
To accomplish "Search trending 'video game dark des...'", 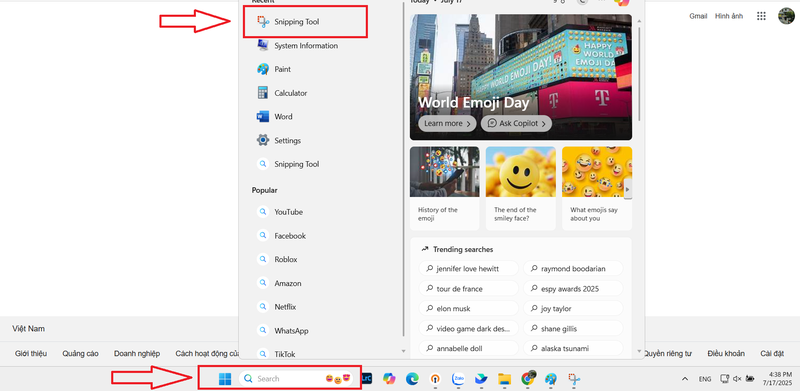I will [x=468, y=328].
